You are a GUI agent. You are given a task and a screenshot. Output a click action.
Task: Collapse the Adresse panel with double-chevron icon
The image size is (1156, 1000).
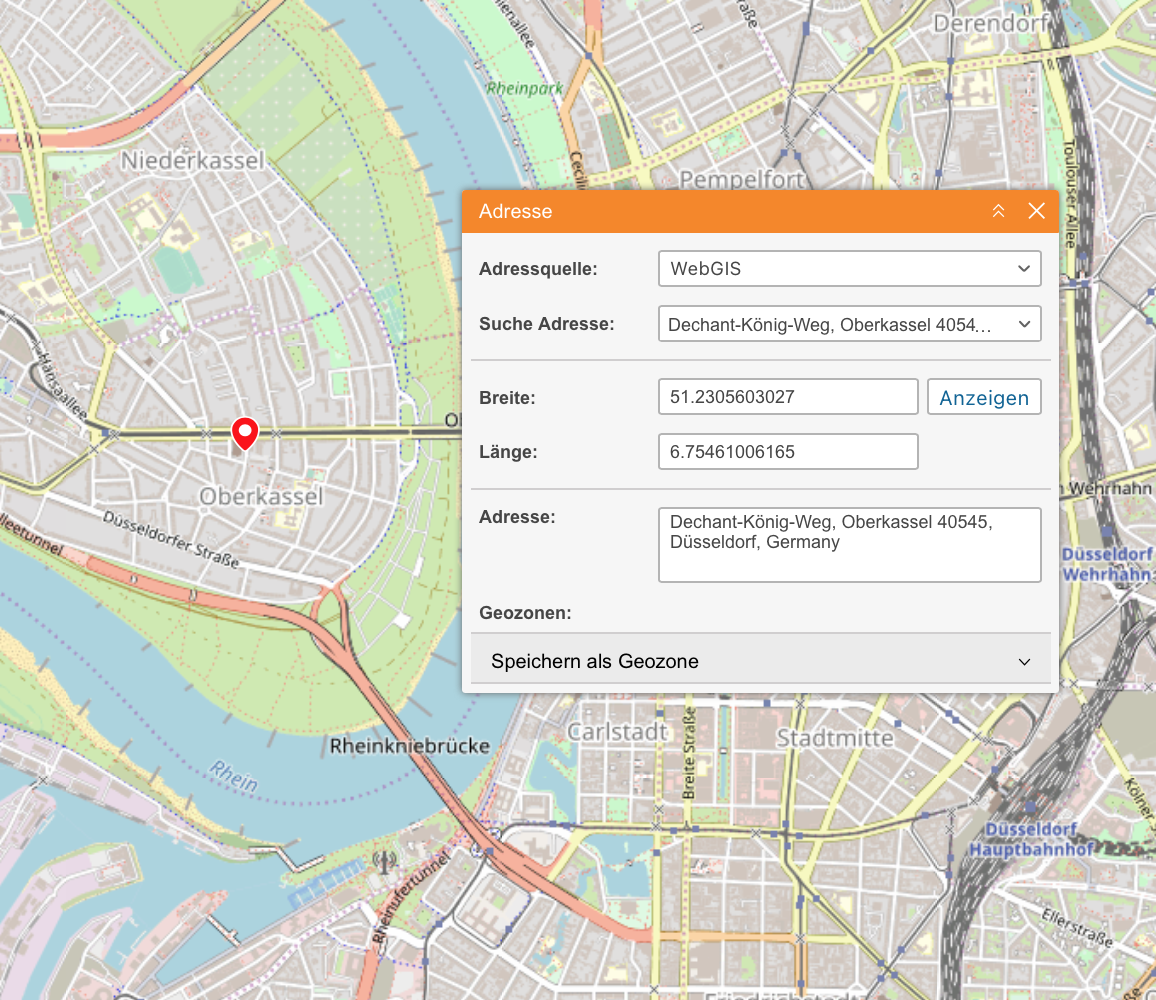998,211
